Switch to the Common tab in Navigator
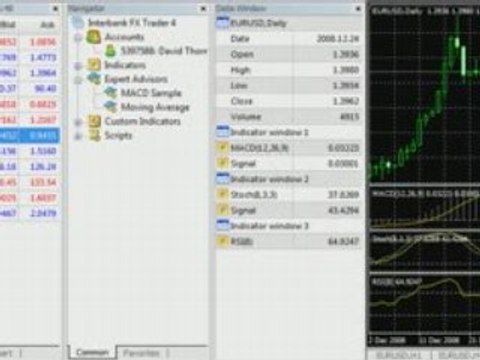This screenshot has width=480, height=360. tap(92, 352)
